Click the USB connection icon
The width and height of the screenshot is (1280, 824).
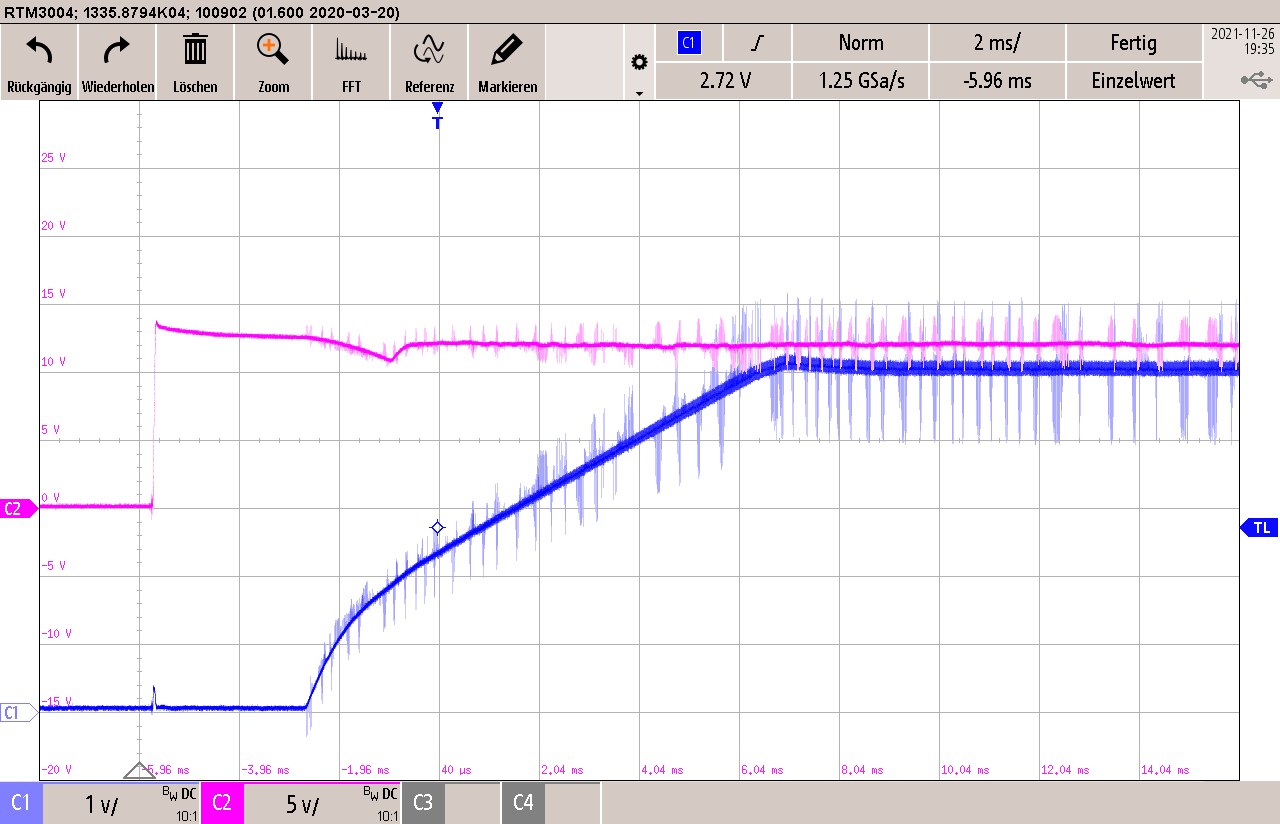(x=1256, y=79)
